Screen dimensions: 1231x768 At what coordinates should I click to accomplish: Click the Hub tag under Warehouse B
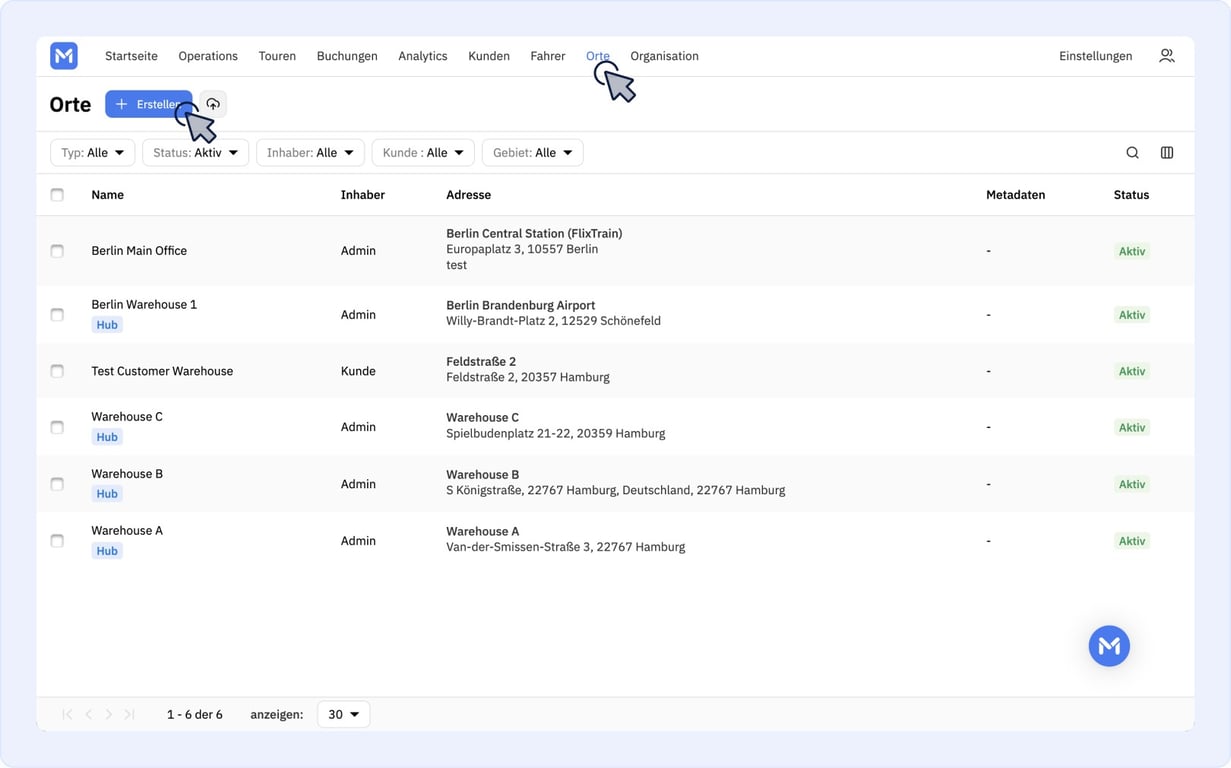[x=107, y=494]
